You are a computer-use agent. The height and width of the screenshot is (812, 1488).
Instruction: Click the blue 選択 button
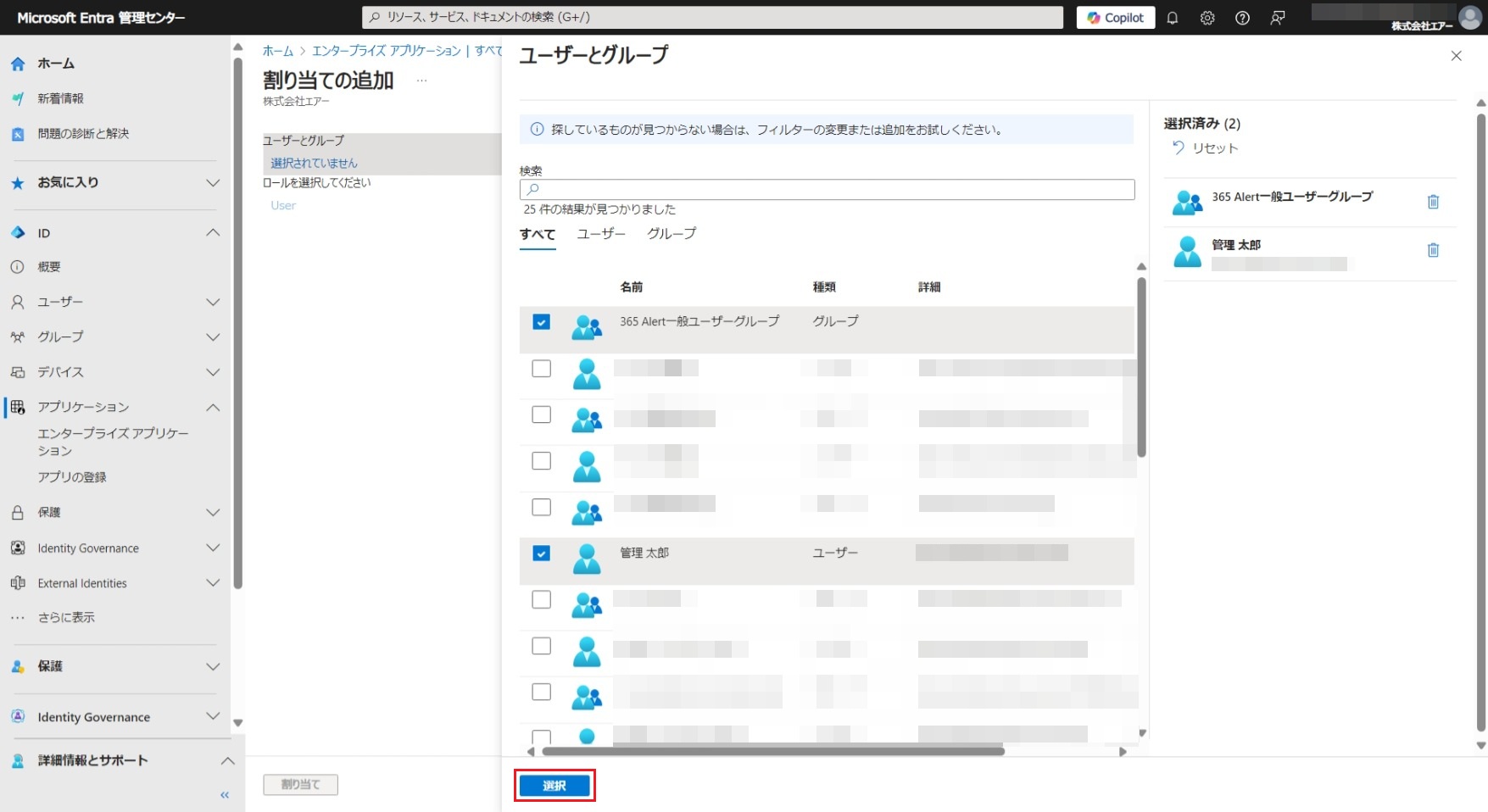(x=555, y=786)
